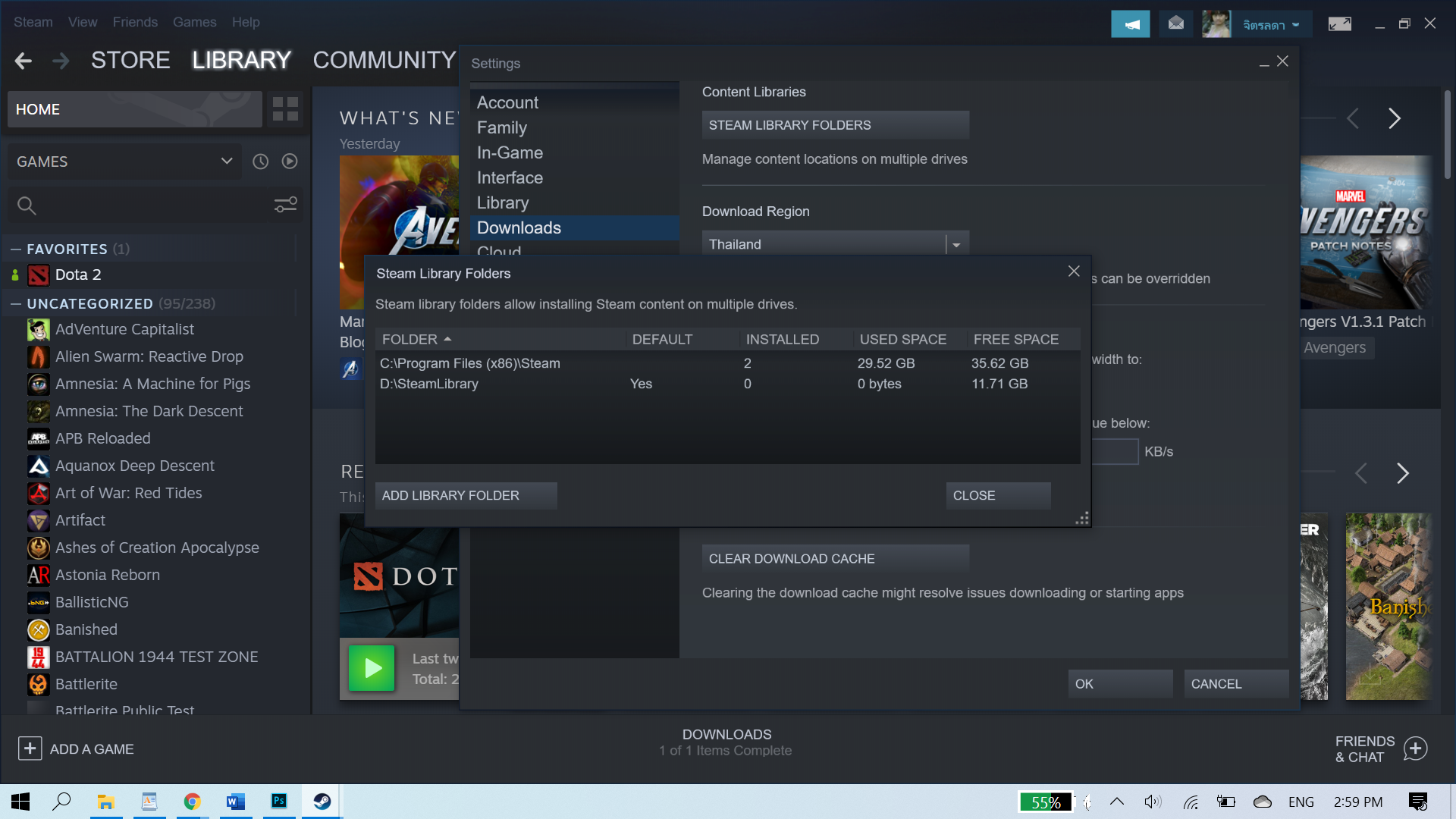Select Family in Settings sidebar

point(574,127)
